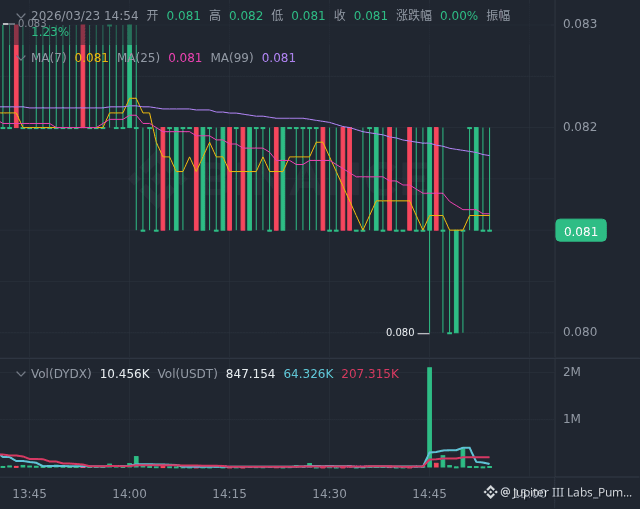Click the MA(7) label

click(49, 58)
